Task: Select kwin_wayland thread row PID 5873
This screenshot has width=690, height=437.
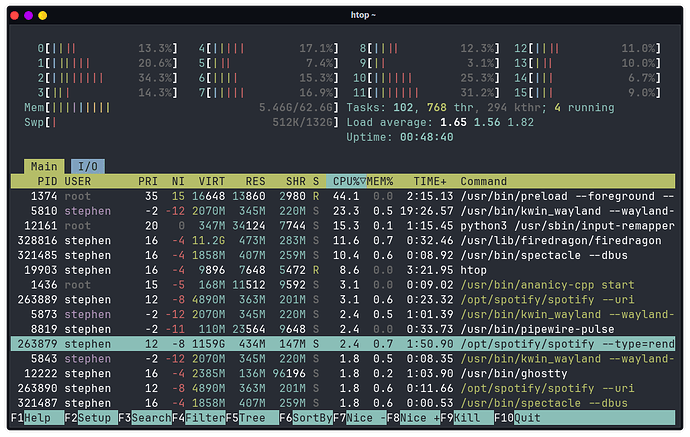Action: pyautogui.click(x=343, y=315)
